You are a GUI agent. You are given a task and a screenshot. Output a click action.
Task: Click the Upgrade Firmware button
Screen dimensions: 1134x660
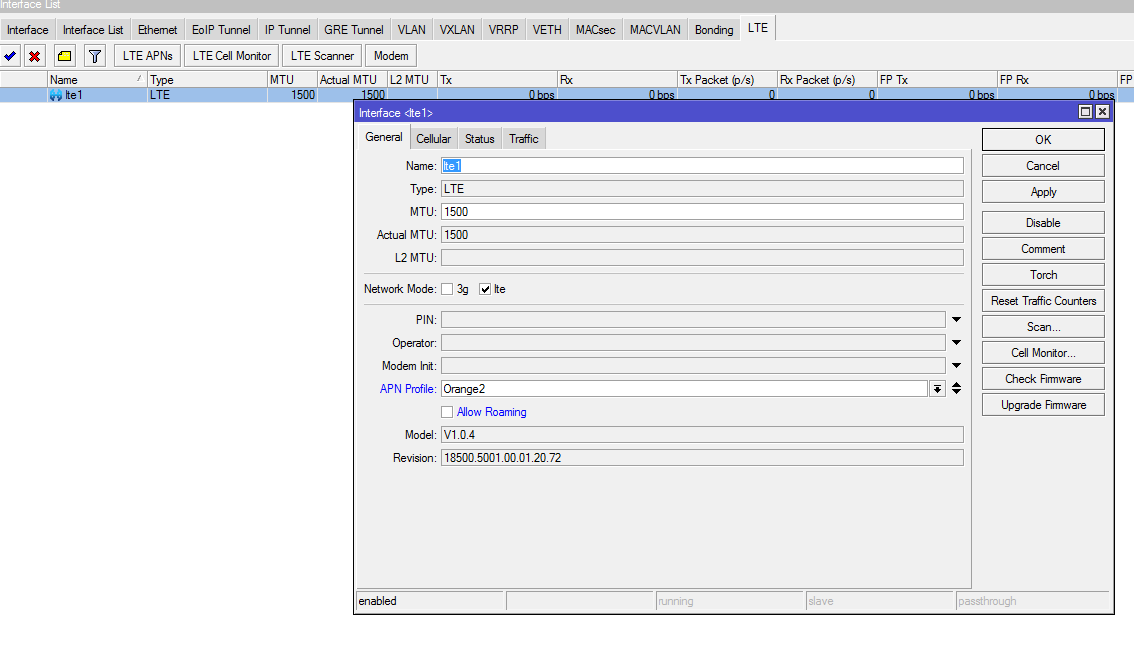pyautogui.click(x=1043, y=405)
